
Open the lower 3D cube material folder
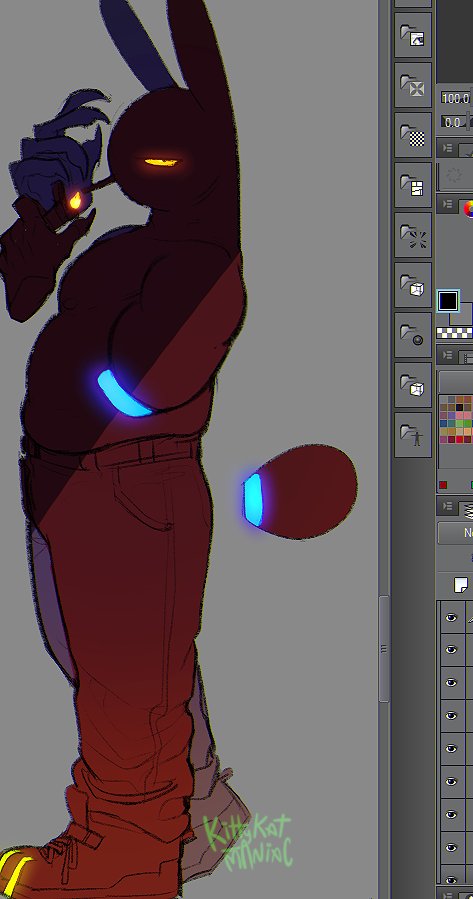[x=413, y=385]
